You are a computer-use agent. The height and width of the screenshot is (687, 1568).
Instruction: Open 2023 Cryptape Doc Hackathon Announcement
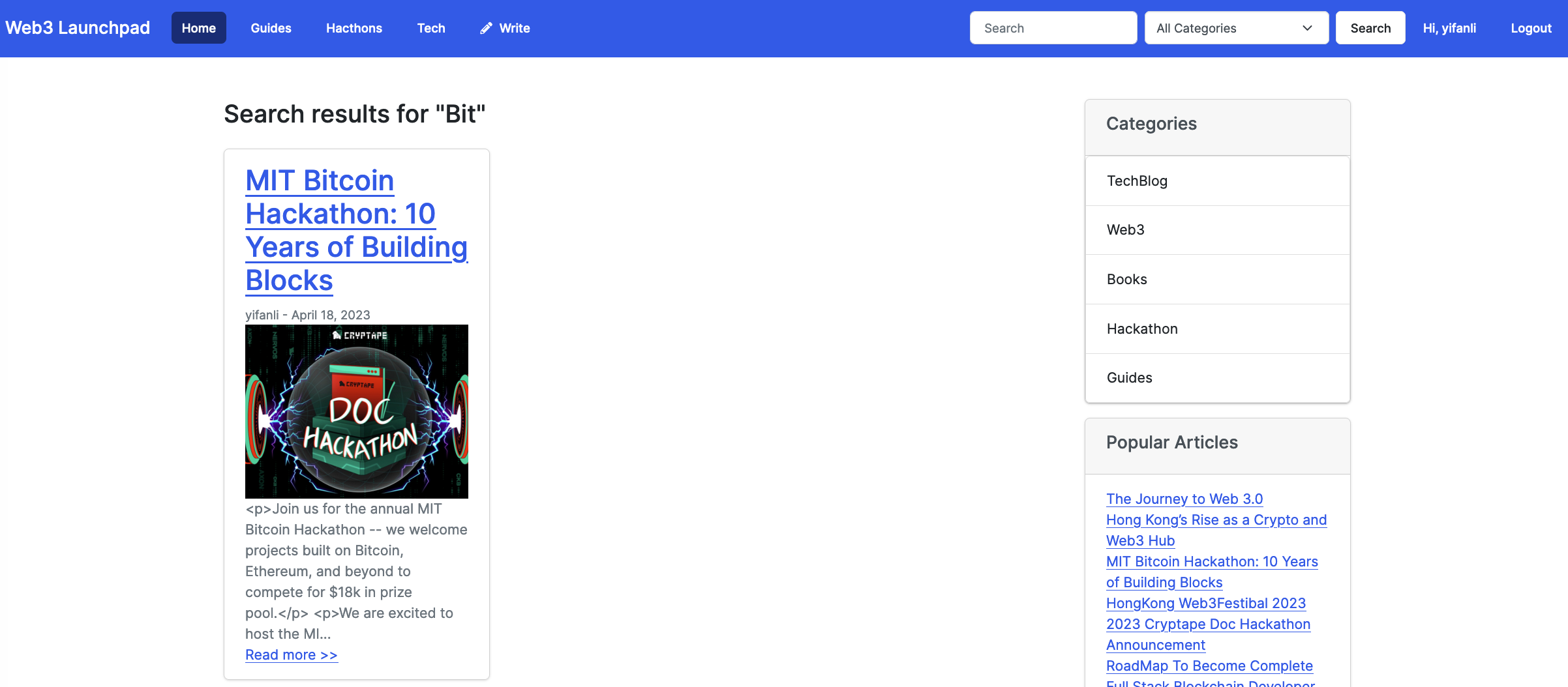coord(1208,634)
